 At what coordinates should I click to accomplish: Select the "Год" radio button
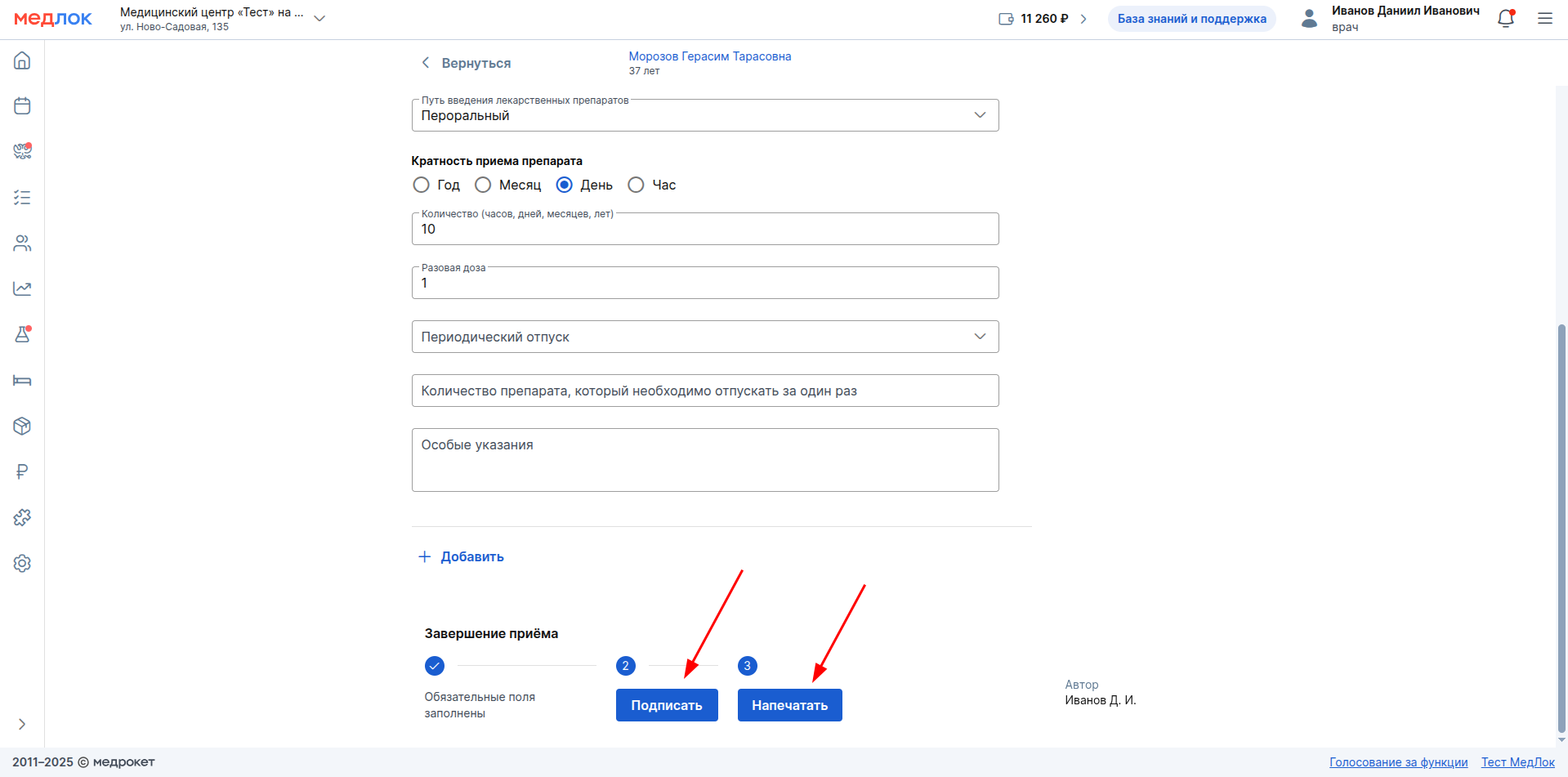pos(422,185)
